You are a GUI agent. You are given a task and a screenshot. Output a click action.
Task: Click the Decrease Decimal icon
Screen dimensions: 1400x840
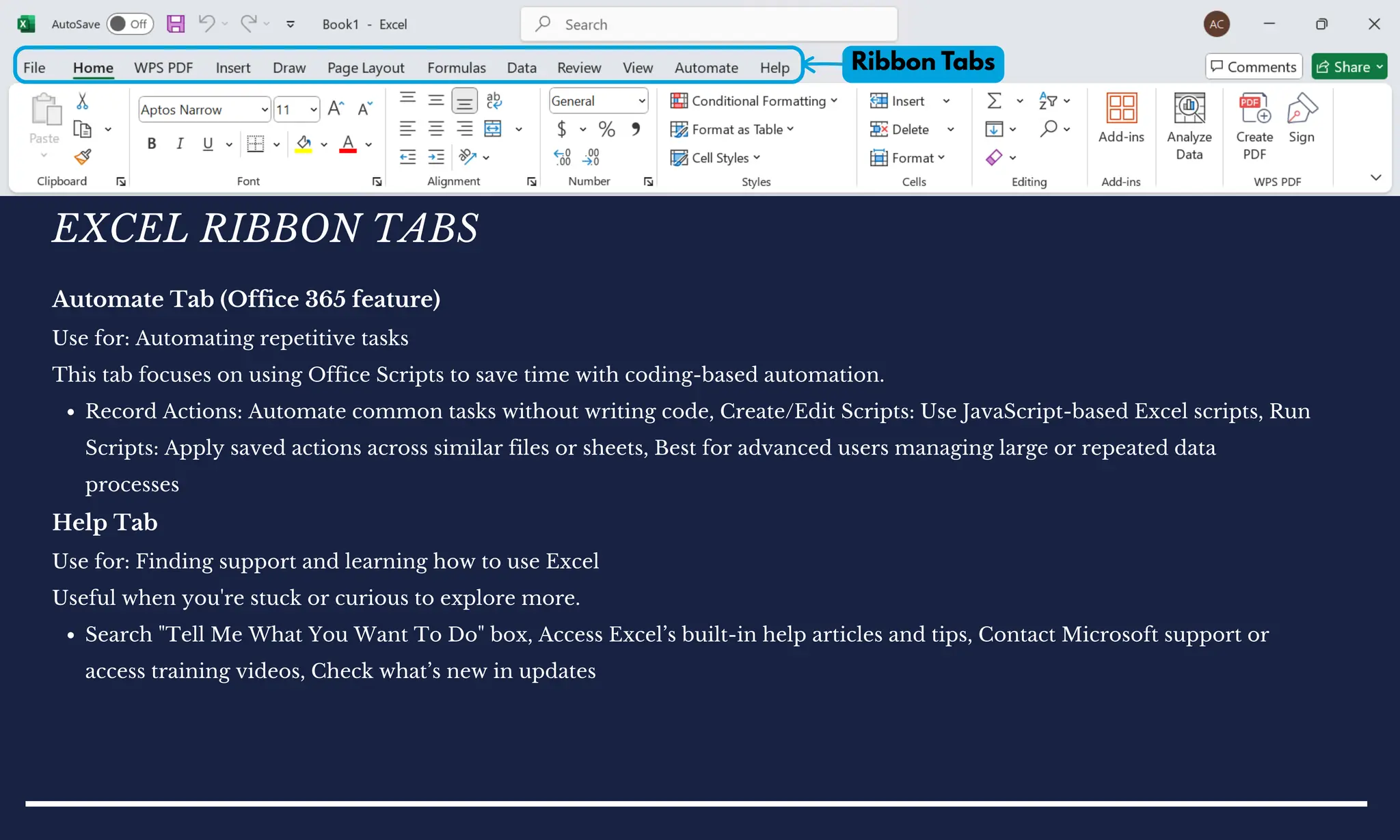pos(591,157)
